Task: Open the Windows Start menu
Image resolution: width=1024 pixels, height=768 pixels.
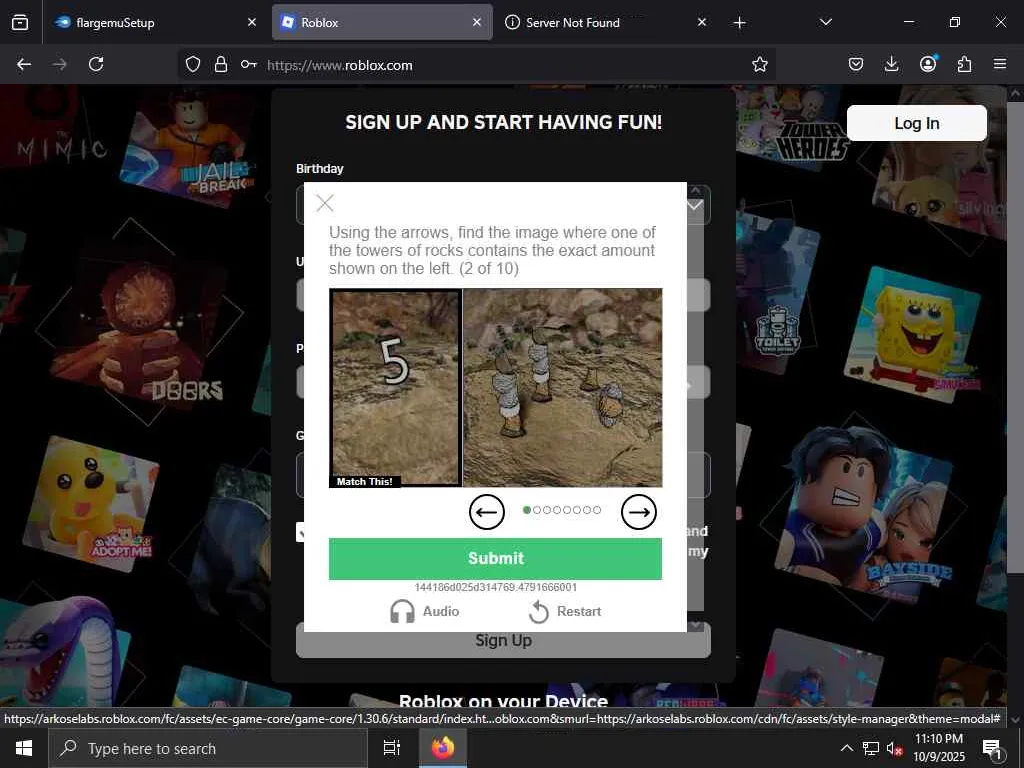Action: [x=24, y=748]
